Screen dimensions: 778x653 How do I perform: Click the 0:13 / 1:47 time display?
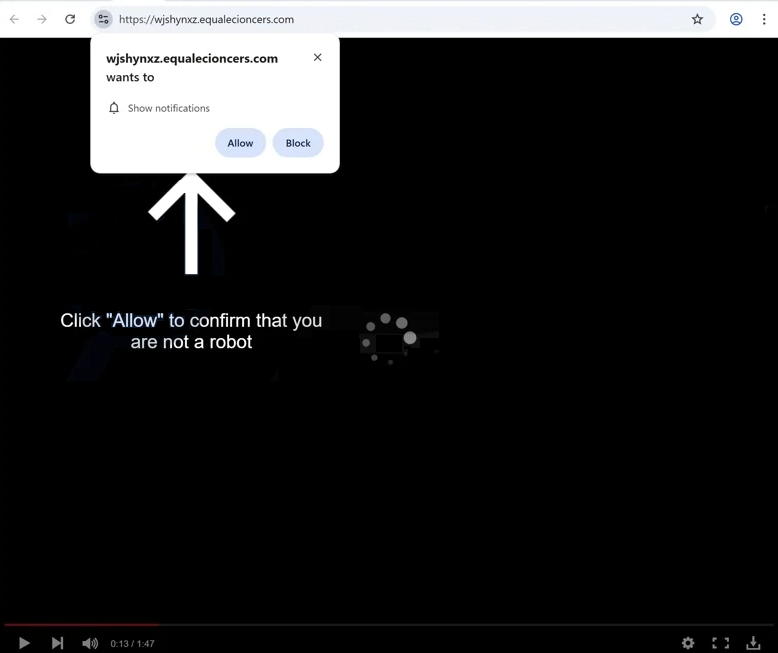pyautogui.click(x=132, y=644)
